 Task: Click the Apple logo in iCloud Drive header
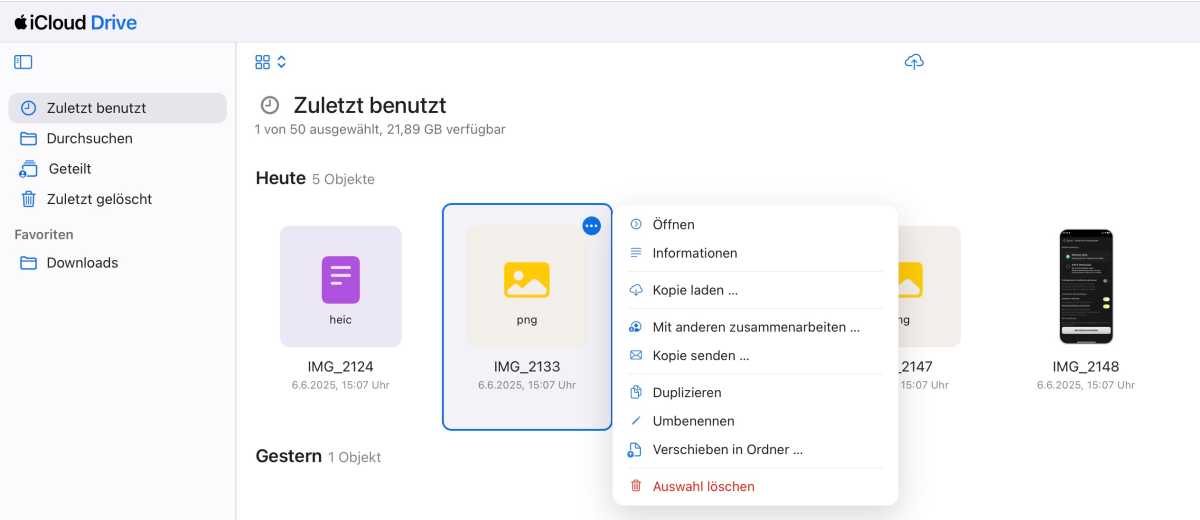pyautogui.click(x=20, y=21)
